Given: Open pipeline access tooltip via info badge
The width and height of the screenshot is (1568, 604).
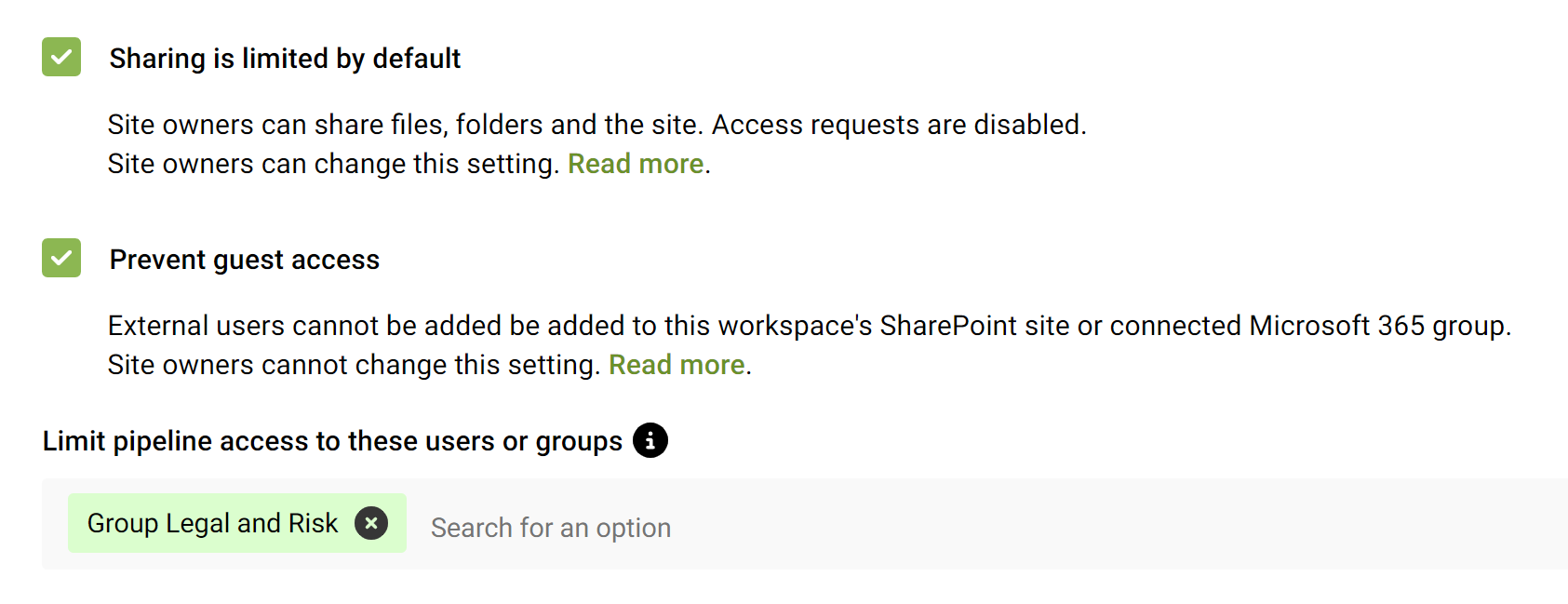Looking at the screenshot, I should (651, 440).
